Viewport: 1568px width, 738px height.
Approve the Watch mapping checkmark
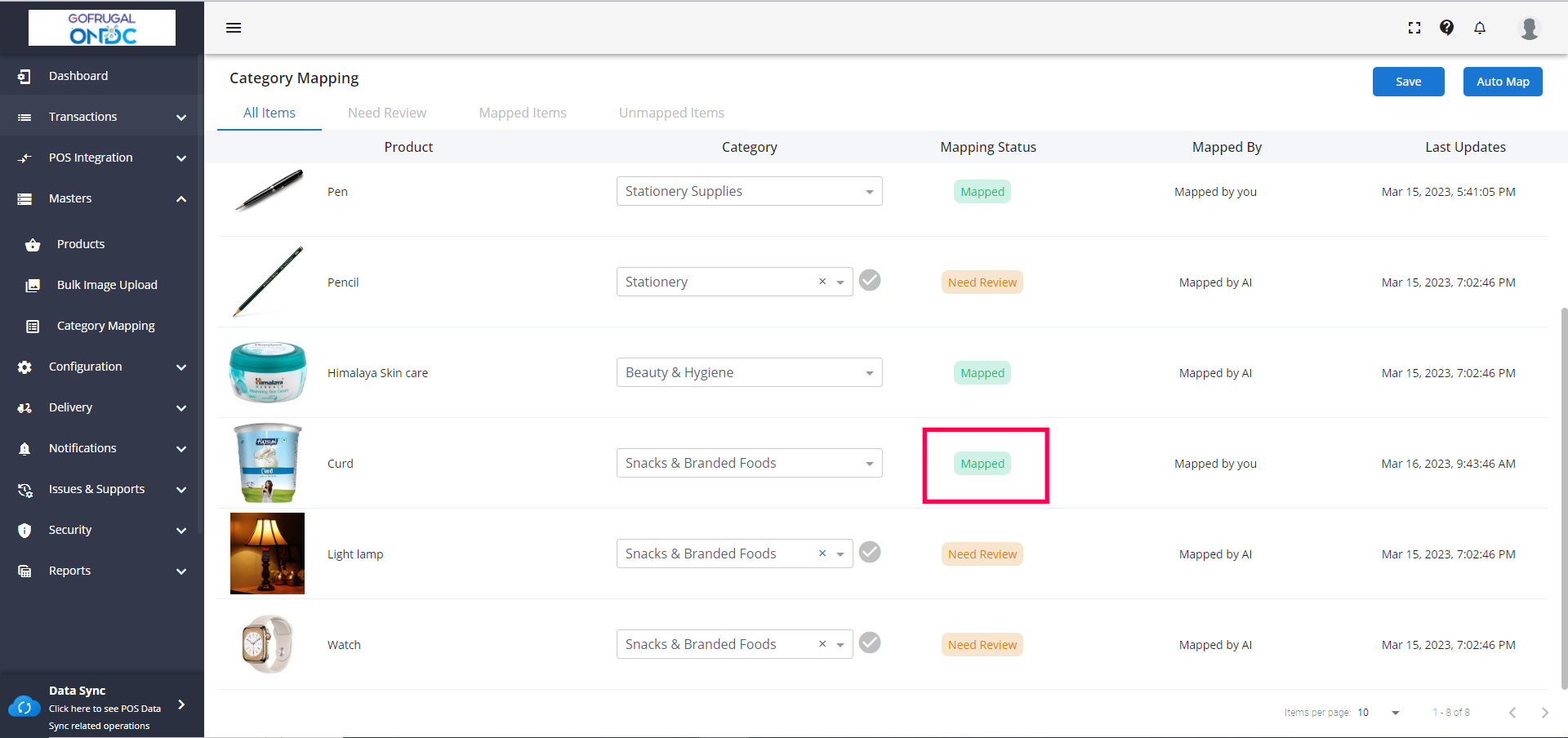pyautogui.click(x=871, y=643)
